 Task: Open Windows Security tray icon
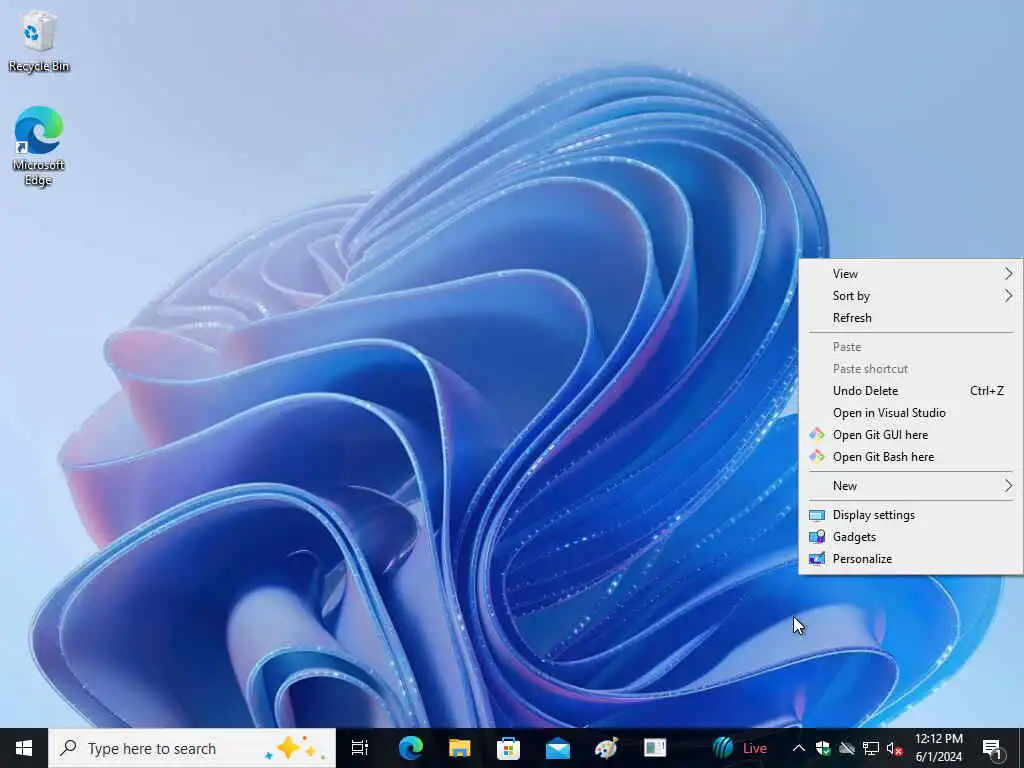tap(823, 748)
